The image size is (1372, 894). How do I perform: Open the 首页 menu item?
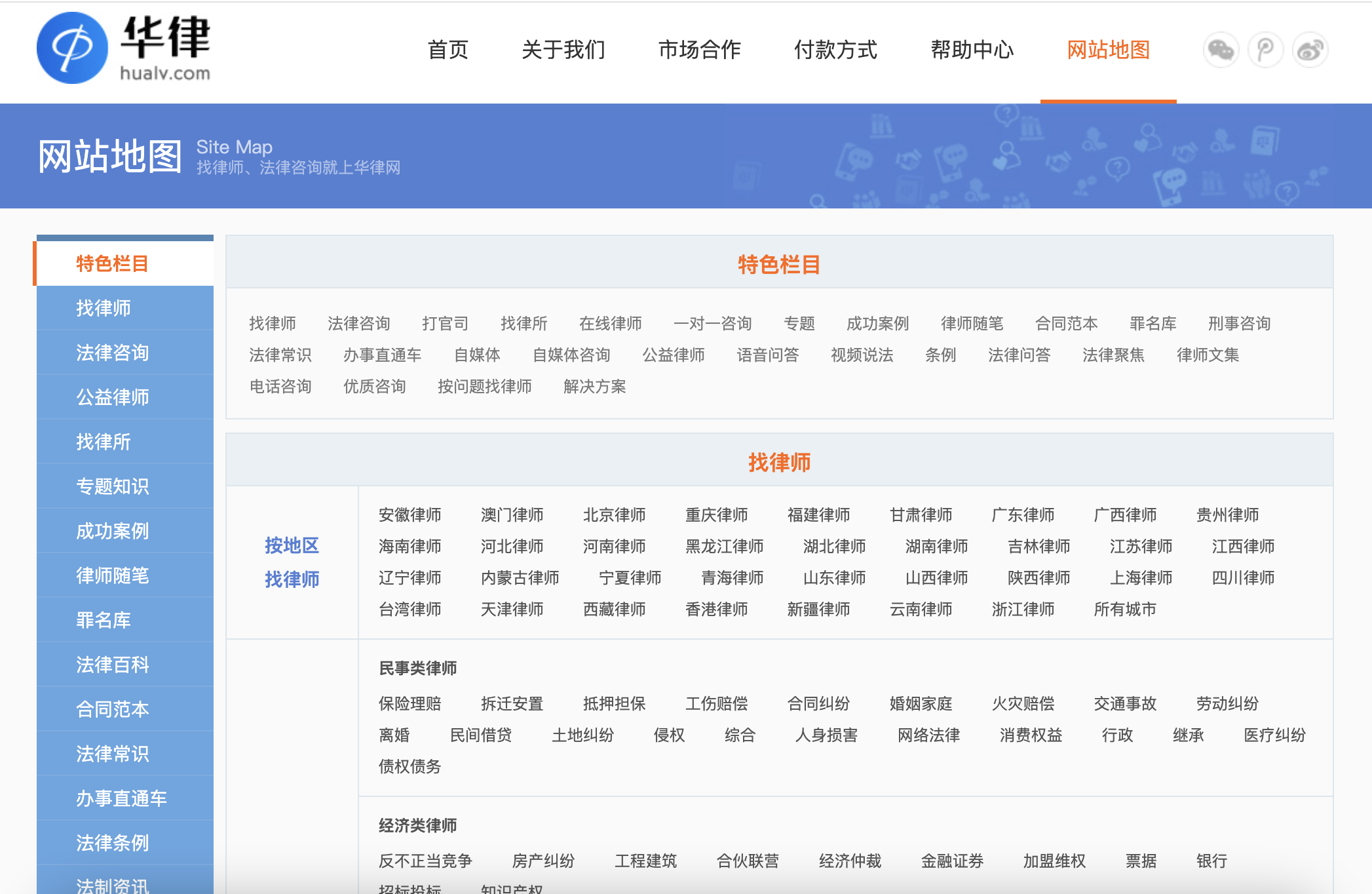coord(448,50)
